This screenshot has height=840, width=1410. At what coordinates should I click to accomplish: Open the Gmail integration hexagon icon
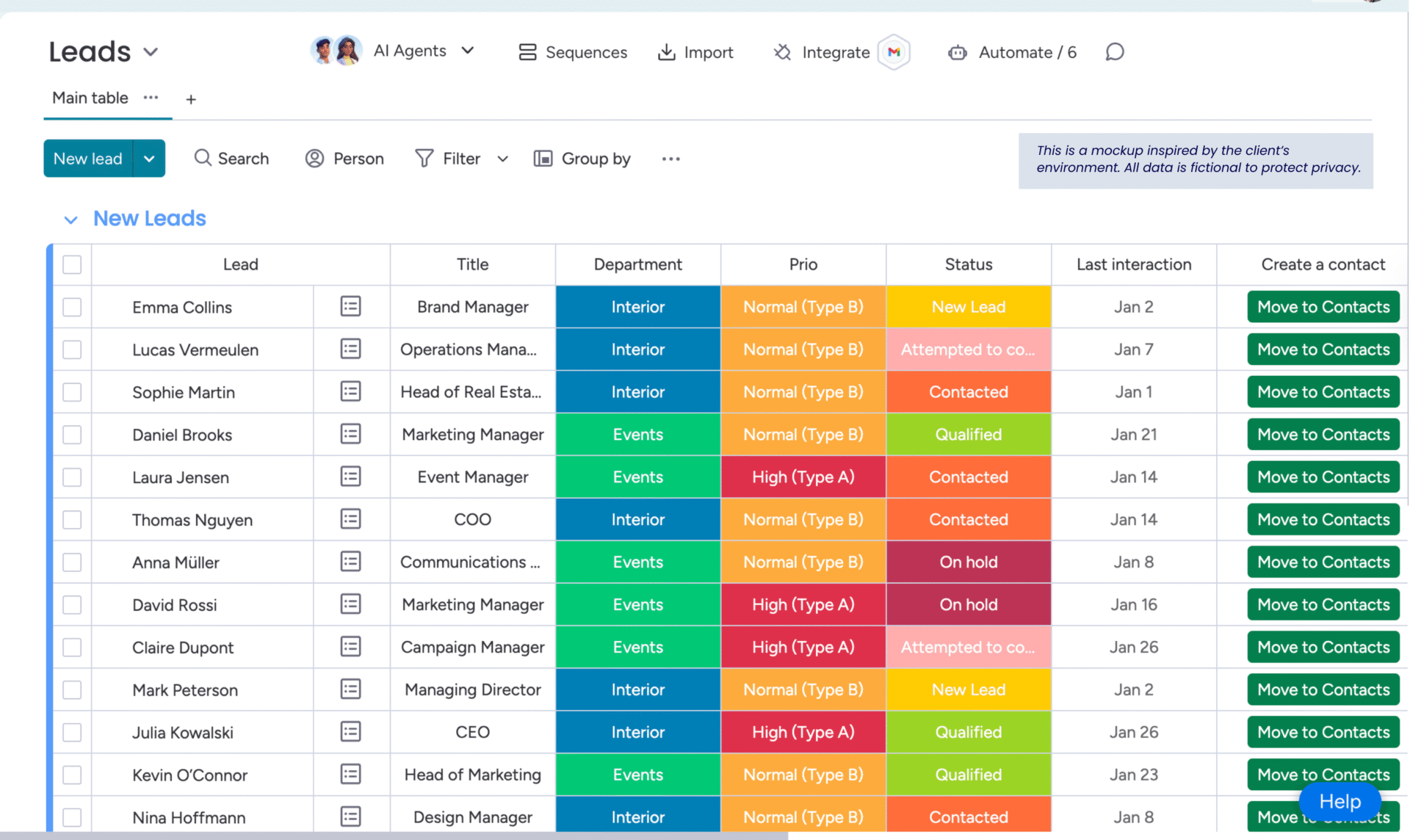click(894, 52)
